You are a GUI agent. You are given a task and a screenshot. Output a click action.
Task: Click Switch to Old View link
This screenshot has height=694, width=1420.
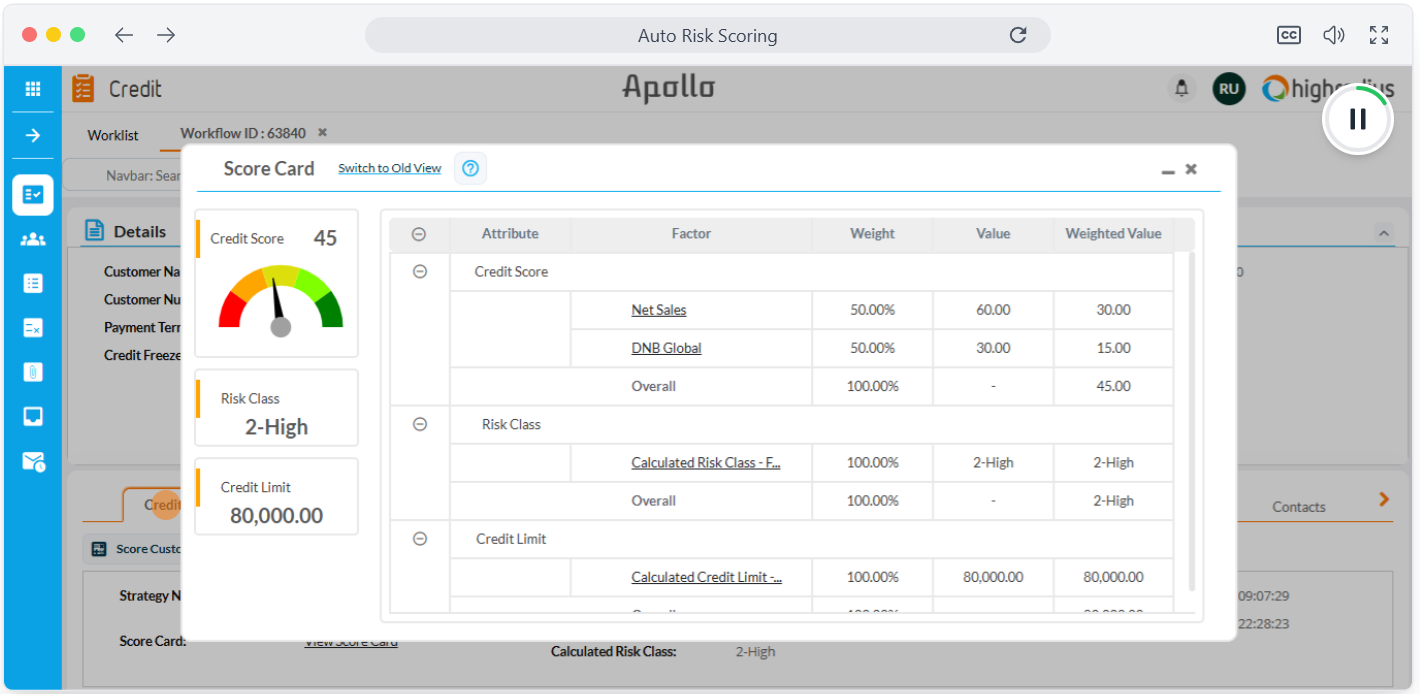click(x=389, y=168)
